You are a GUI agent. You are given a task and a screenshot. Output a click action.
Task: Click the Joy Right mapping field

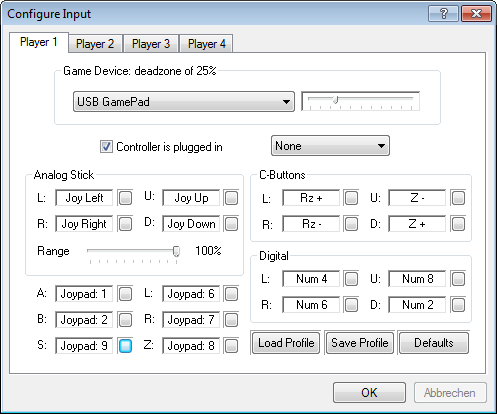pyautogui.click(x=84, y=224)
